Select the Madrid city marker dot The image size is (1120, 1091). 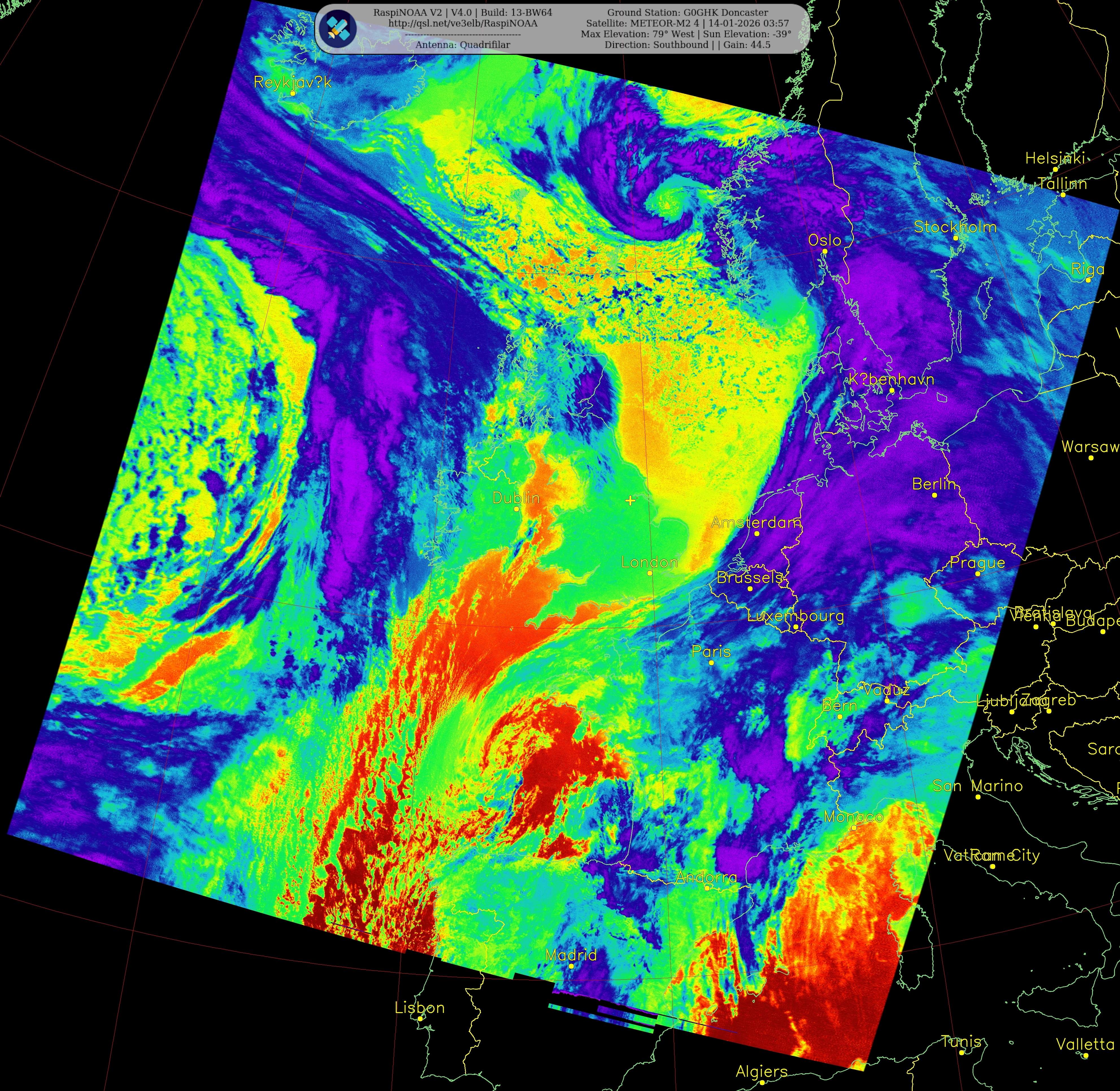tap(571, 966)
